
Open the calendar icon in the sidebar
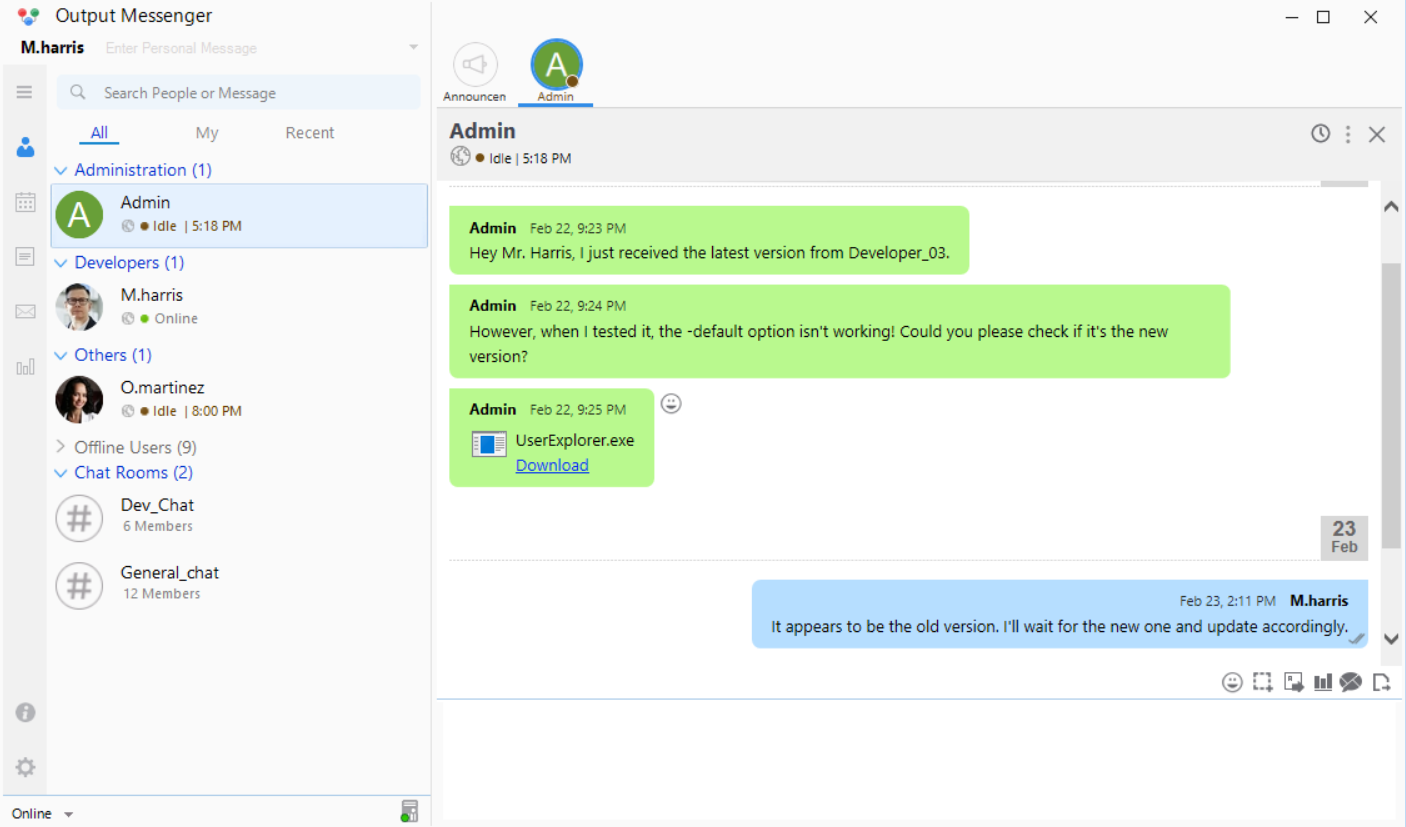[x=25, y=202]
